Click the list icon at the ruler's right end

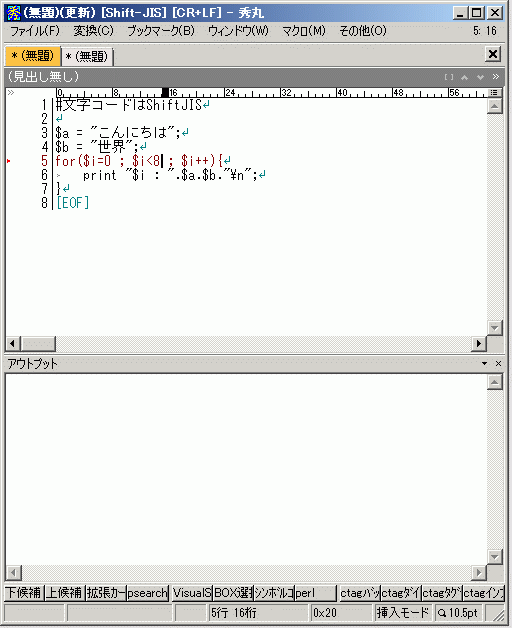[494, 93]
